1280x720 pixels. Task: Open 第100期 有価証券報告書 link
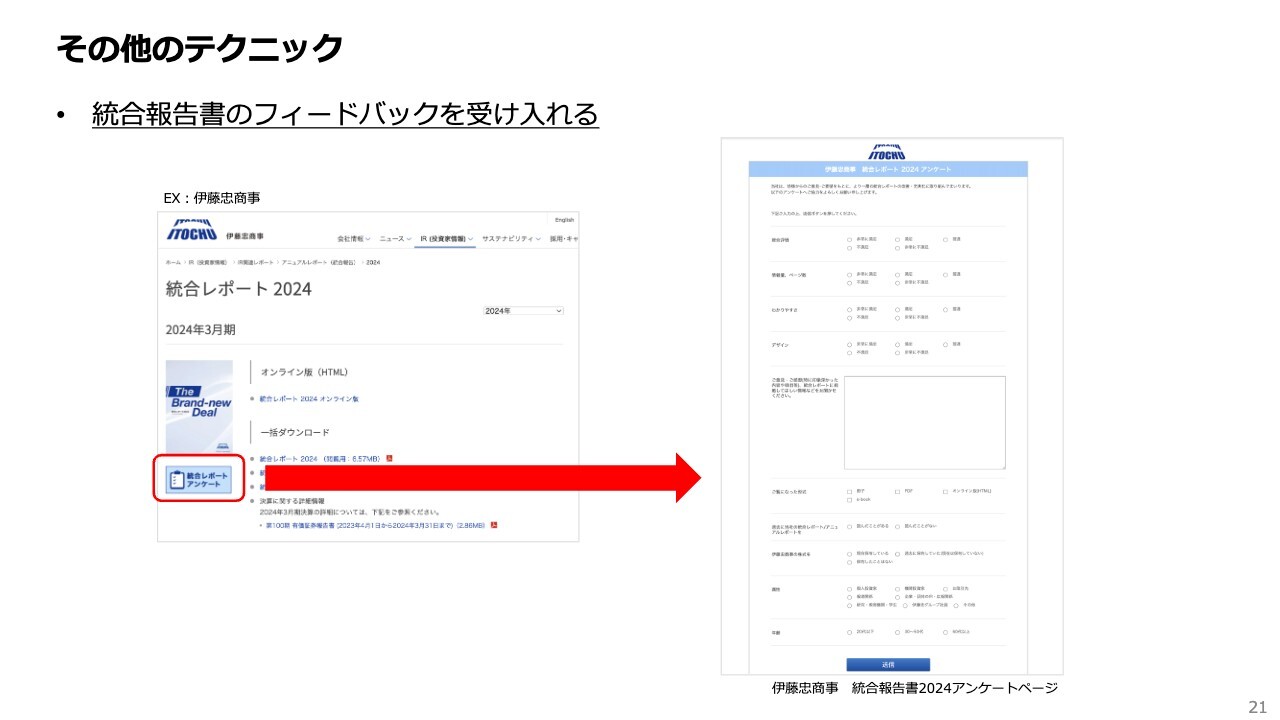click(x=375, y=525)
